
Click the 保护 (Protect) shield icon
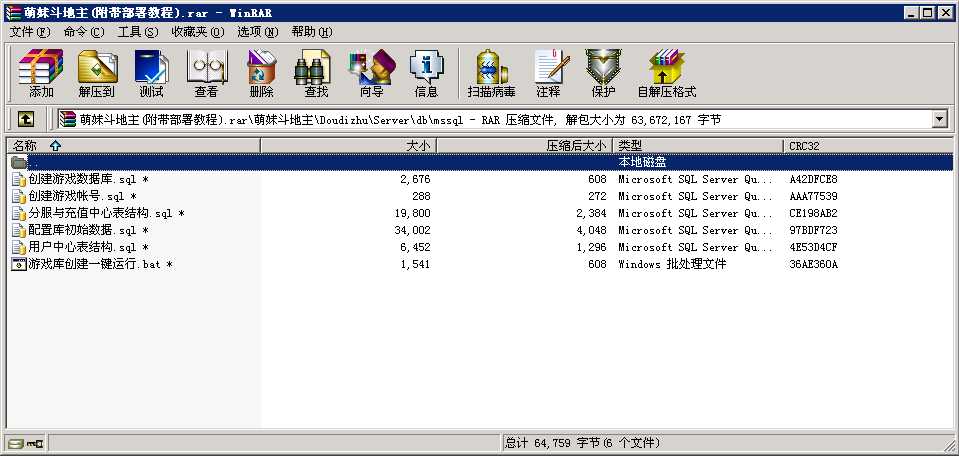click(x=603, y=73)
